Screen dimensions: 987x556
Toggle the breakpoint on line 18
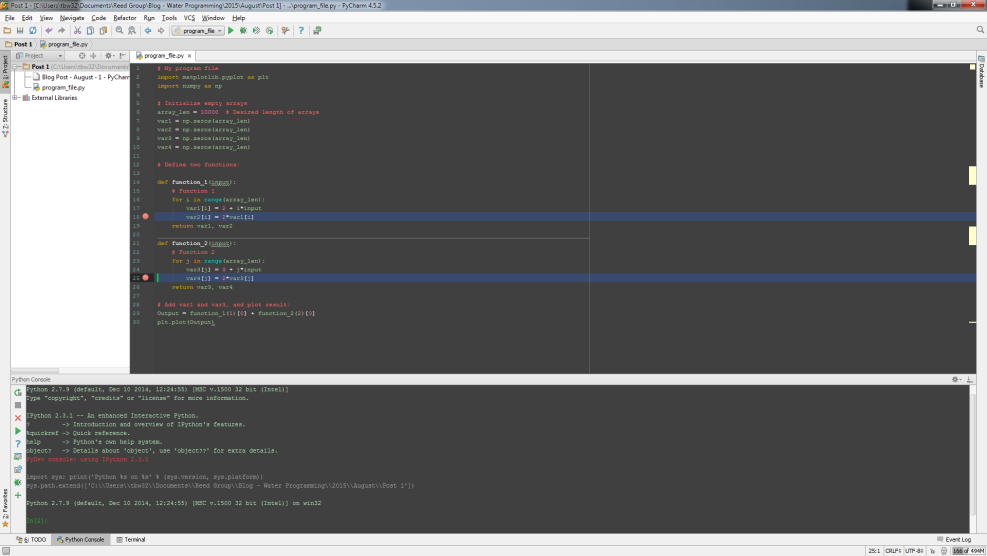coord(146,216)
